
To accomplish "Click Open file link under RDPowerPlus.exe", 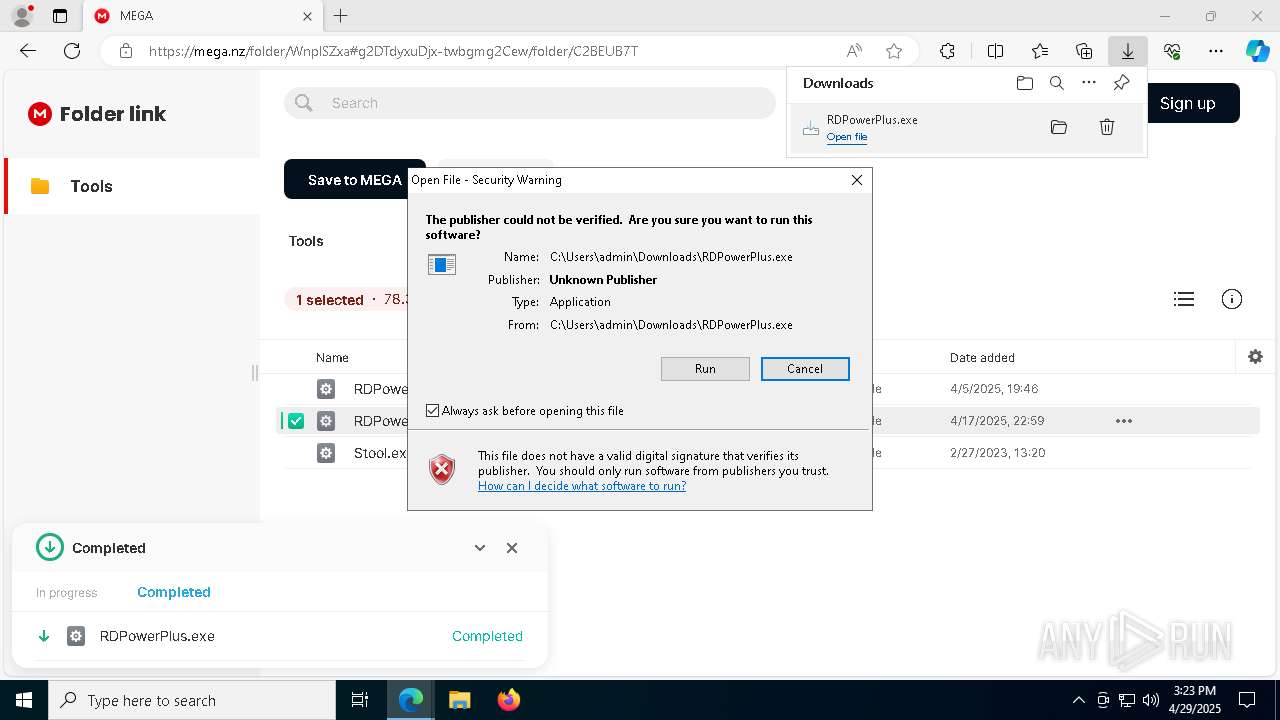I will (x=847, y=137).
